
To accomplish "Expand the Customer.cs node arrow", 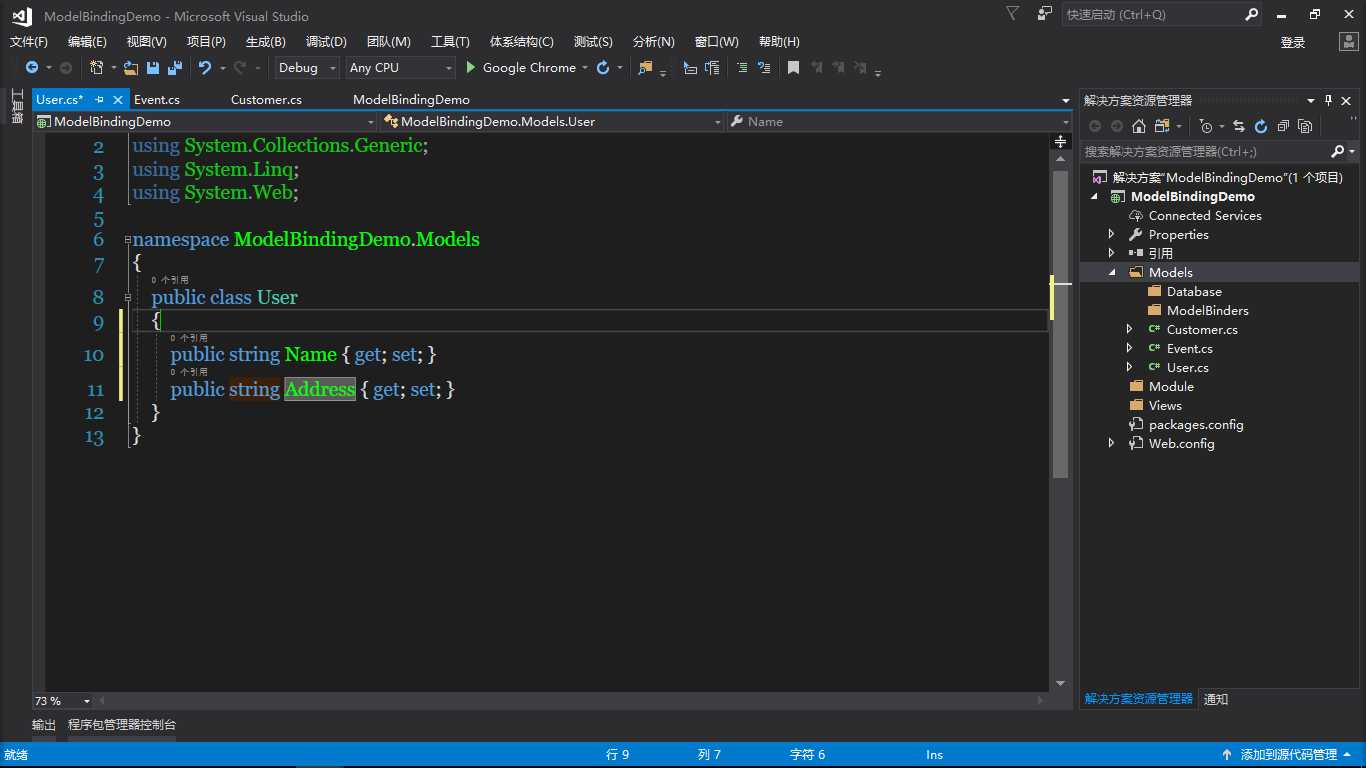I will click(1130, 330).
